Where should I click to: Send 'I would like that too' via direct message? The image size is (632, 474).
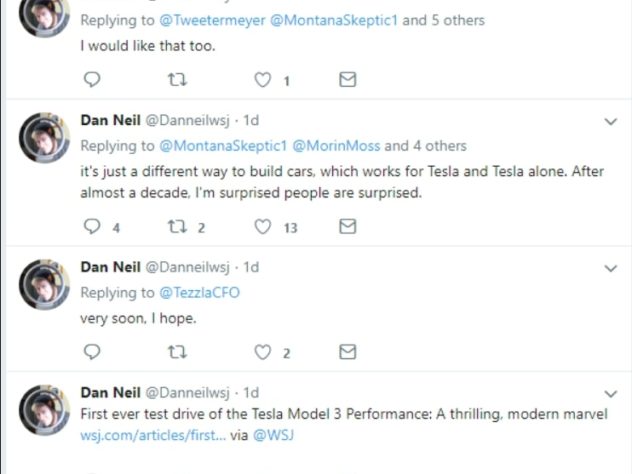[347, 79]
